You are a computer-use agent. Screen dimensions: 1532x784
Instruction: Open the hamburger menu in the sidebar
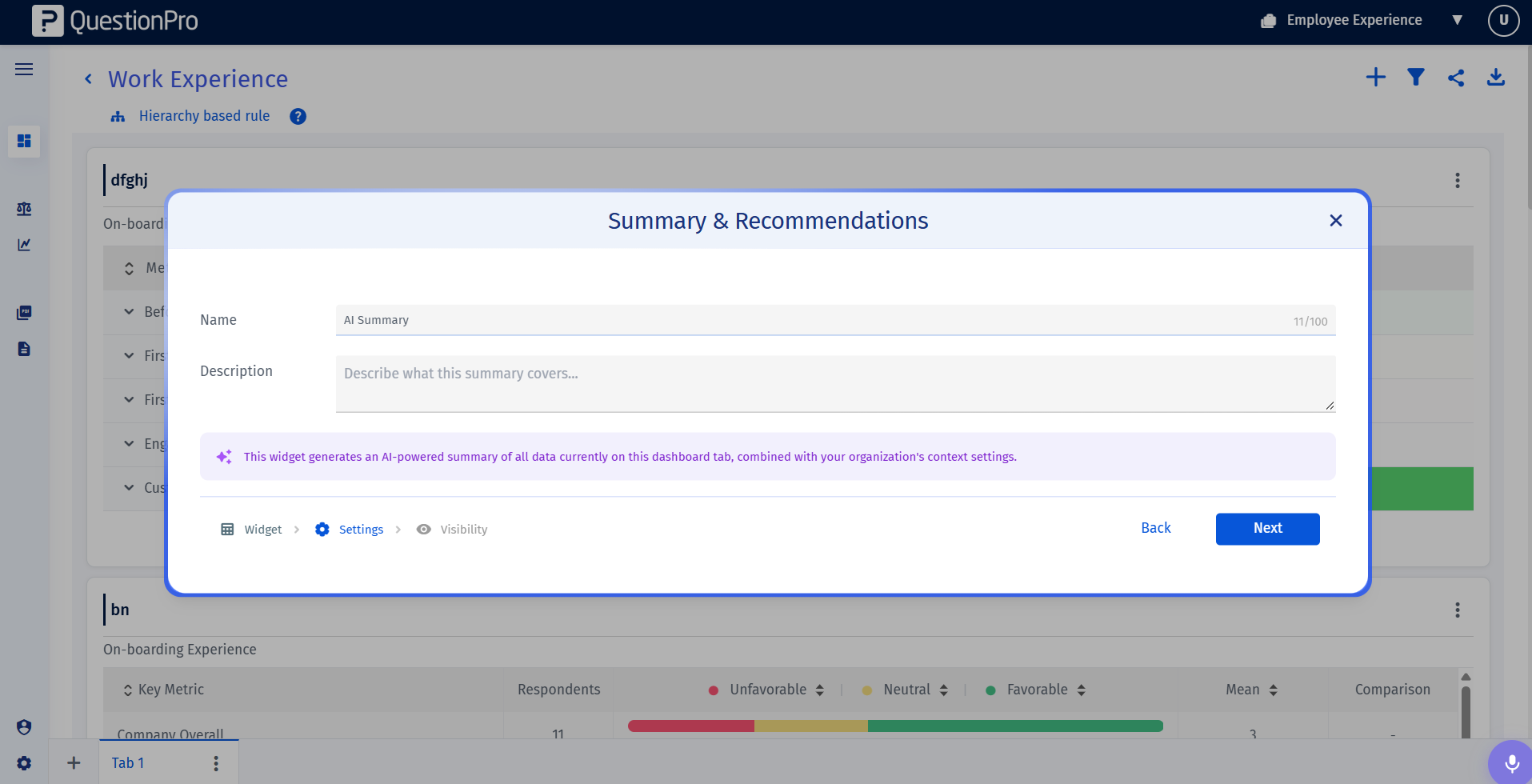(x=24, y=70)
